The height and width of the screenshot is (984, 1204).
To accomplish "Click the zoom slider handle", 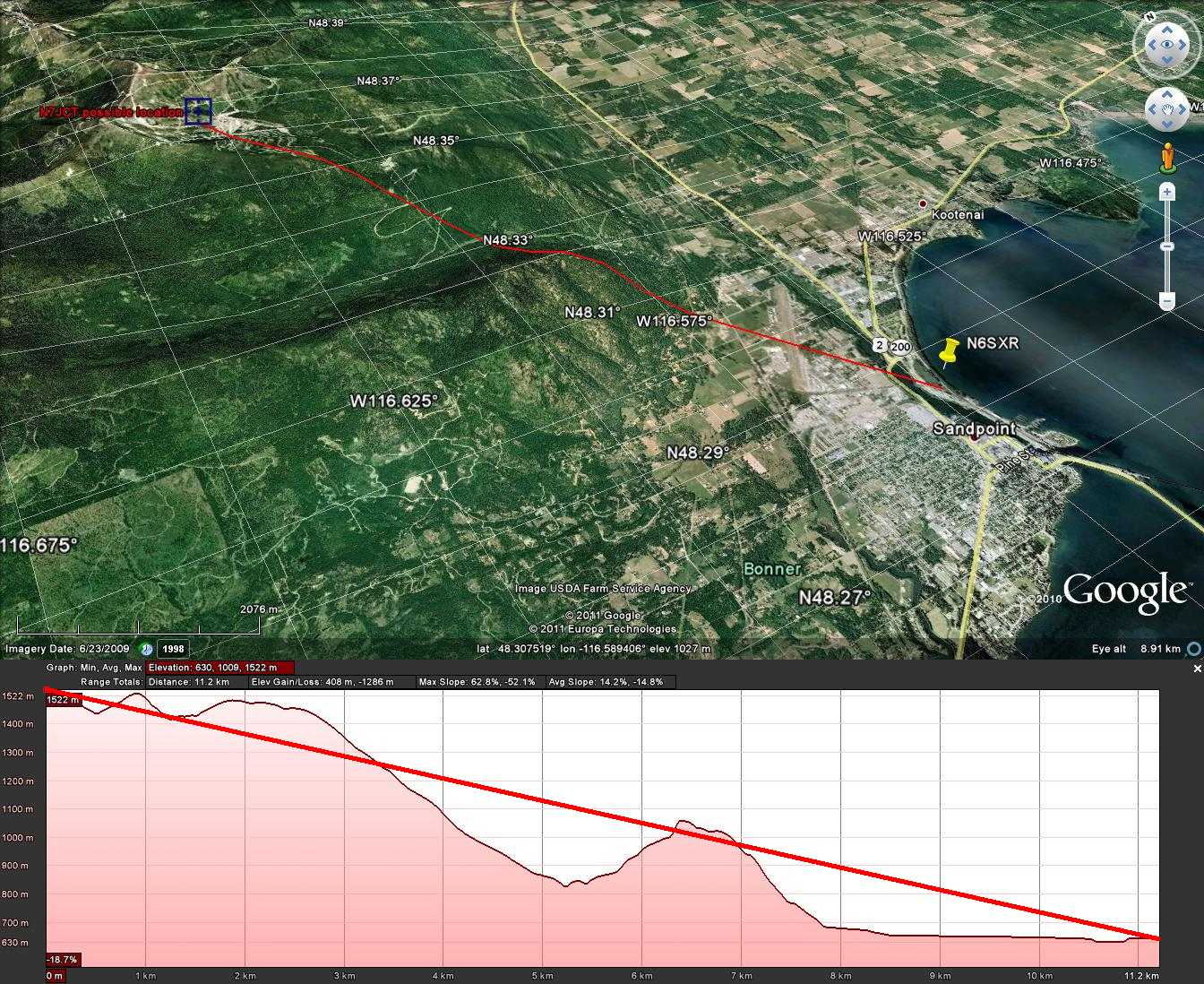I will 1166,246.
